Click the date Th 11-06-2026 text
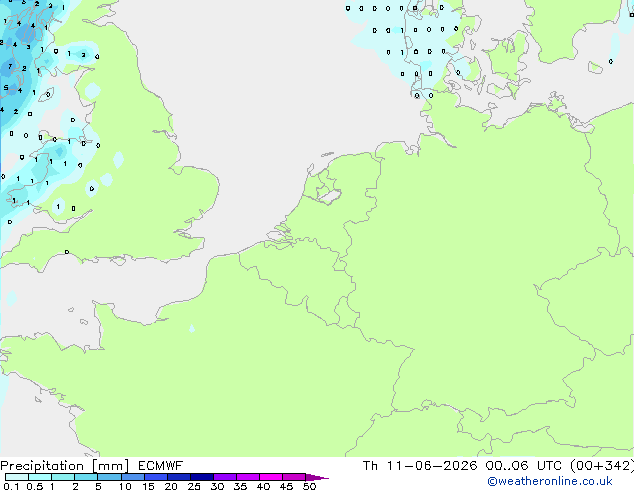The width and height of the screenshot is (634, 490). (x=420, y=466)
